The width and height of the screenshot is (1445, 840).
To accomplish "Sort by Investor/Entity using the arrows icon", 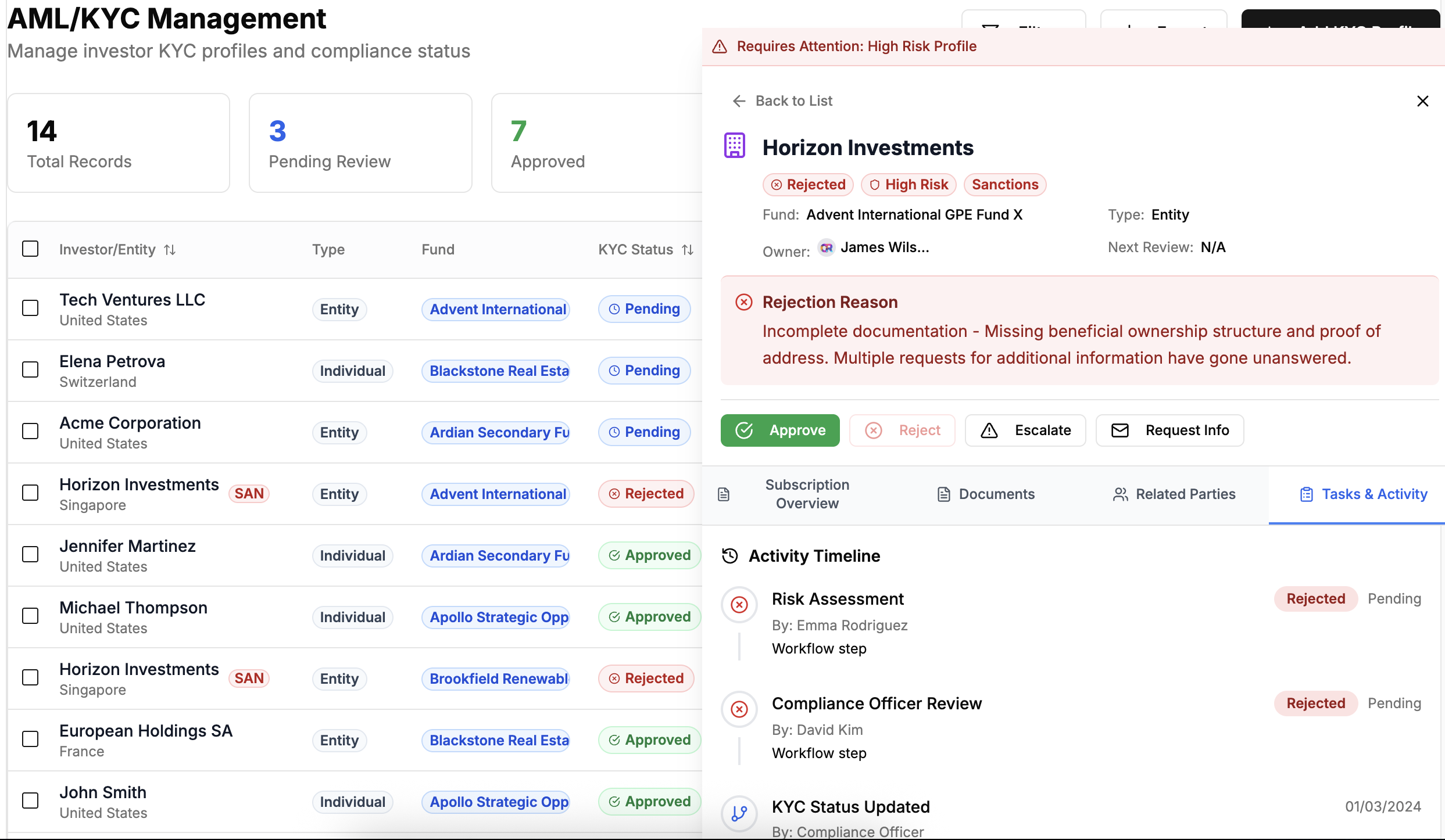I will (170, 250).
